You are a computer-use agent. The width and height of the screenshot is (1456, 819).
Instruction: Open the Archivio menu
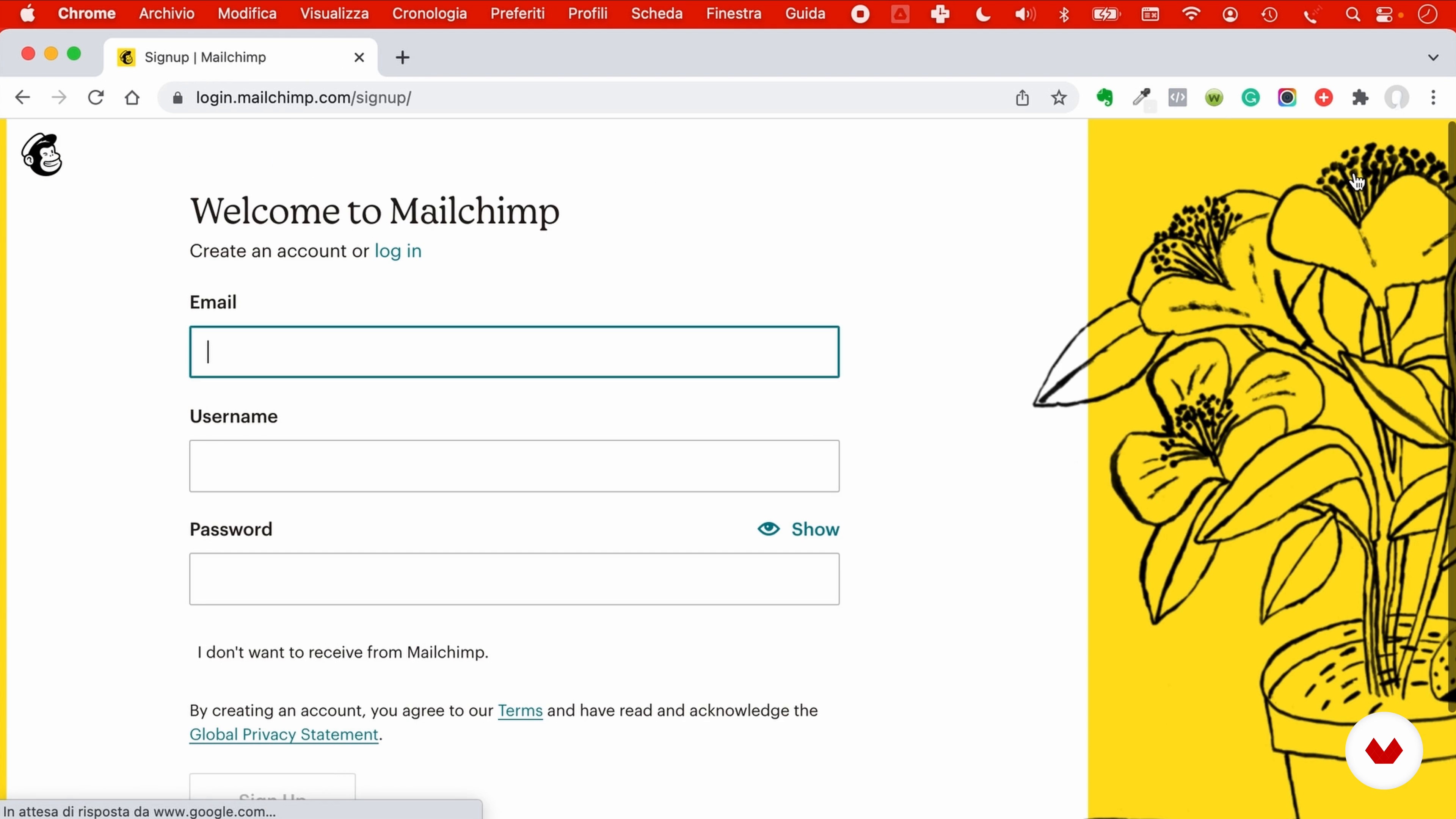[167, 14]
